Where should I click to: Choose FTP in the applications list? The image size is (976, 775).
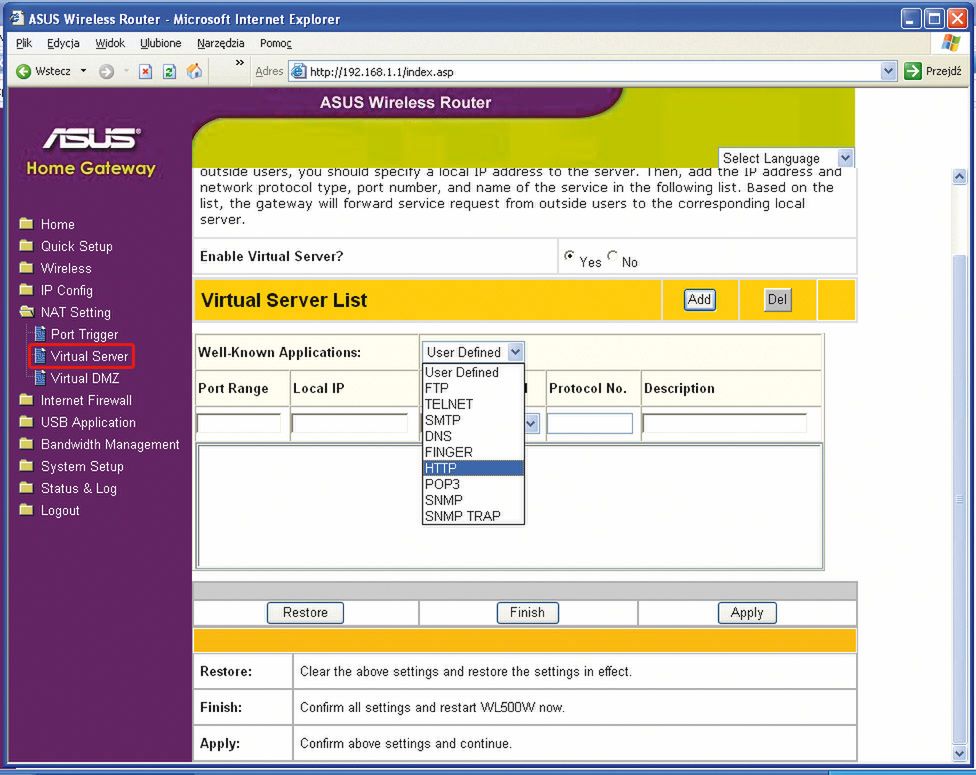(x=473, y=388)
